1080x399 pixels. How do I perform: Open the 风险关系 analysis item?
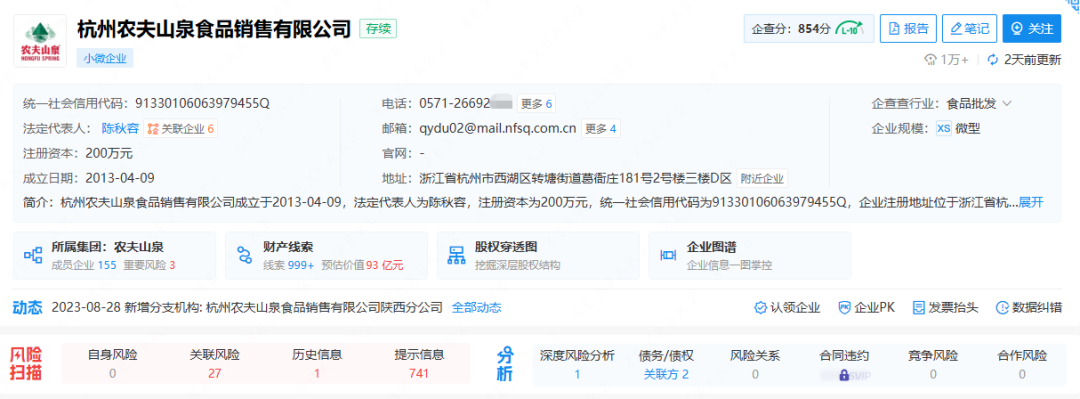[x=755, y=365]
